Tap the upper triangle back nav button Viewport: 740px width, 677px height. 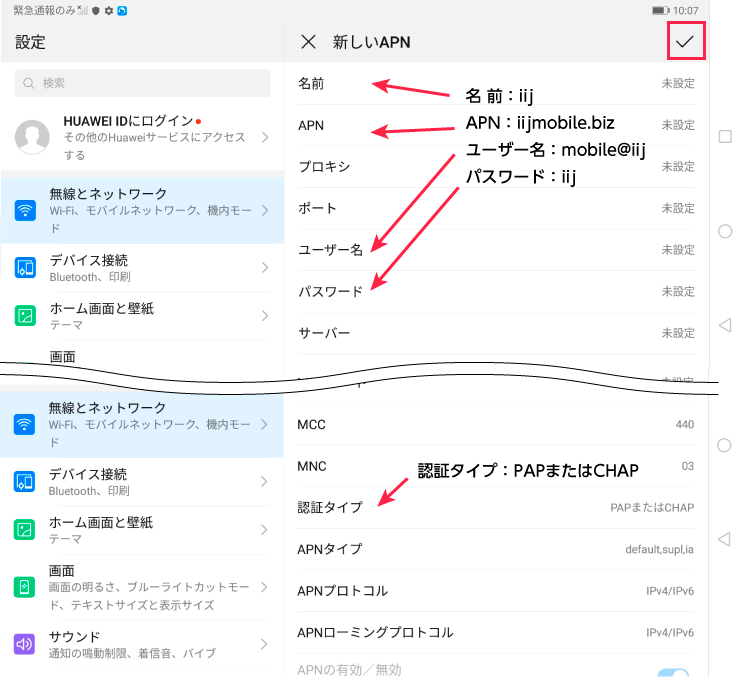725,325
